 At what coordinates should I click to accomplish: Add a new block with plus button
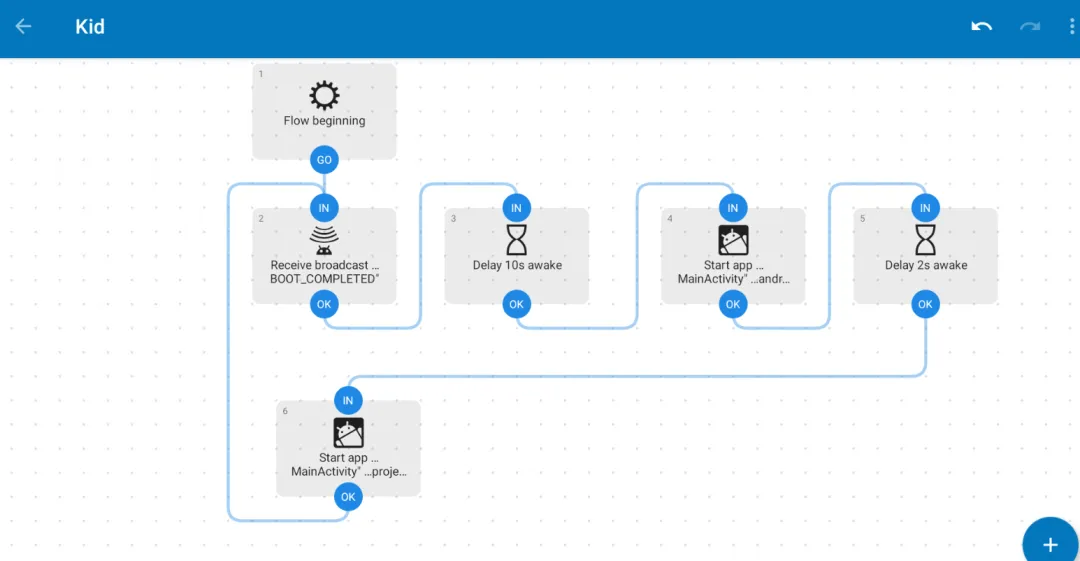click(x=1050, y=544)
